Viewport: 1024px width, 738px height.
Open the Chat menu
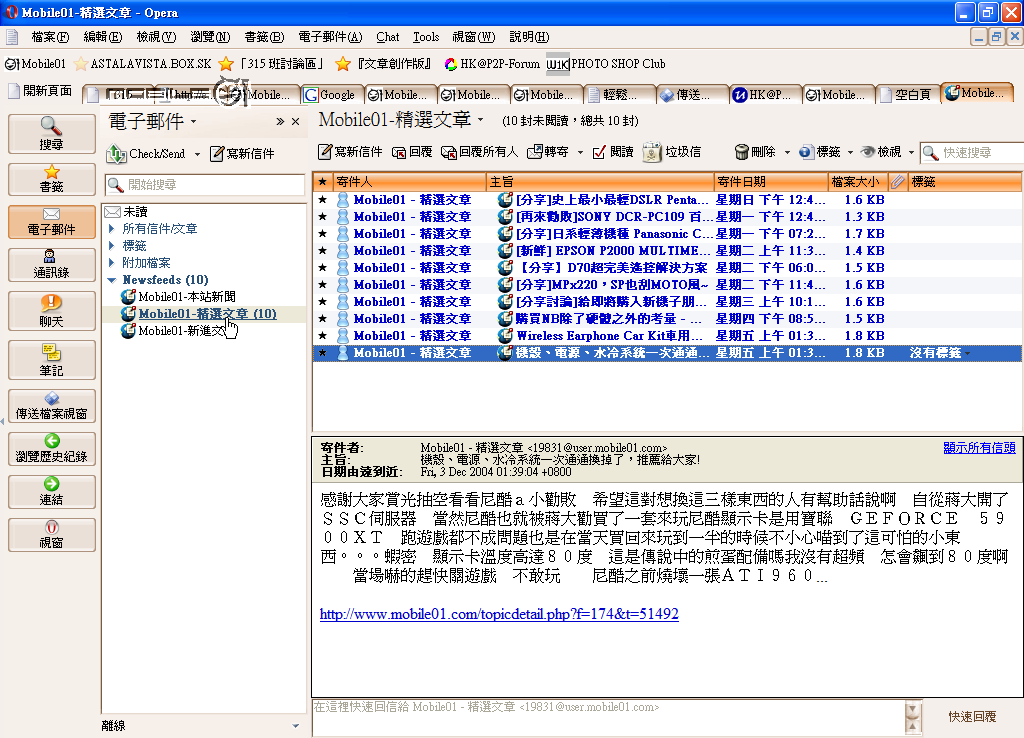pos(387,37)
